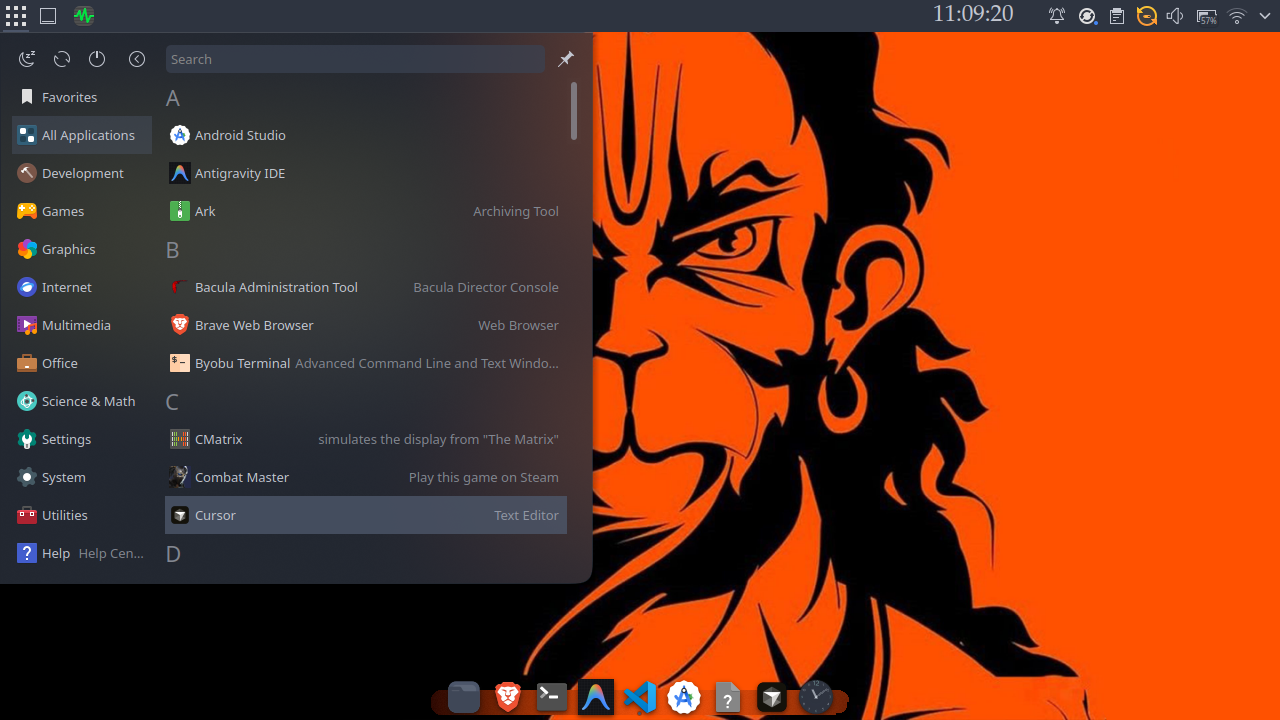Open the Development category
The image size is (1280, 720).
click(x=82, y=173)
